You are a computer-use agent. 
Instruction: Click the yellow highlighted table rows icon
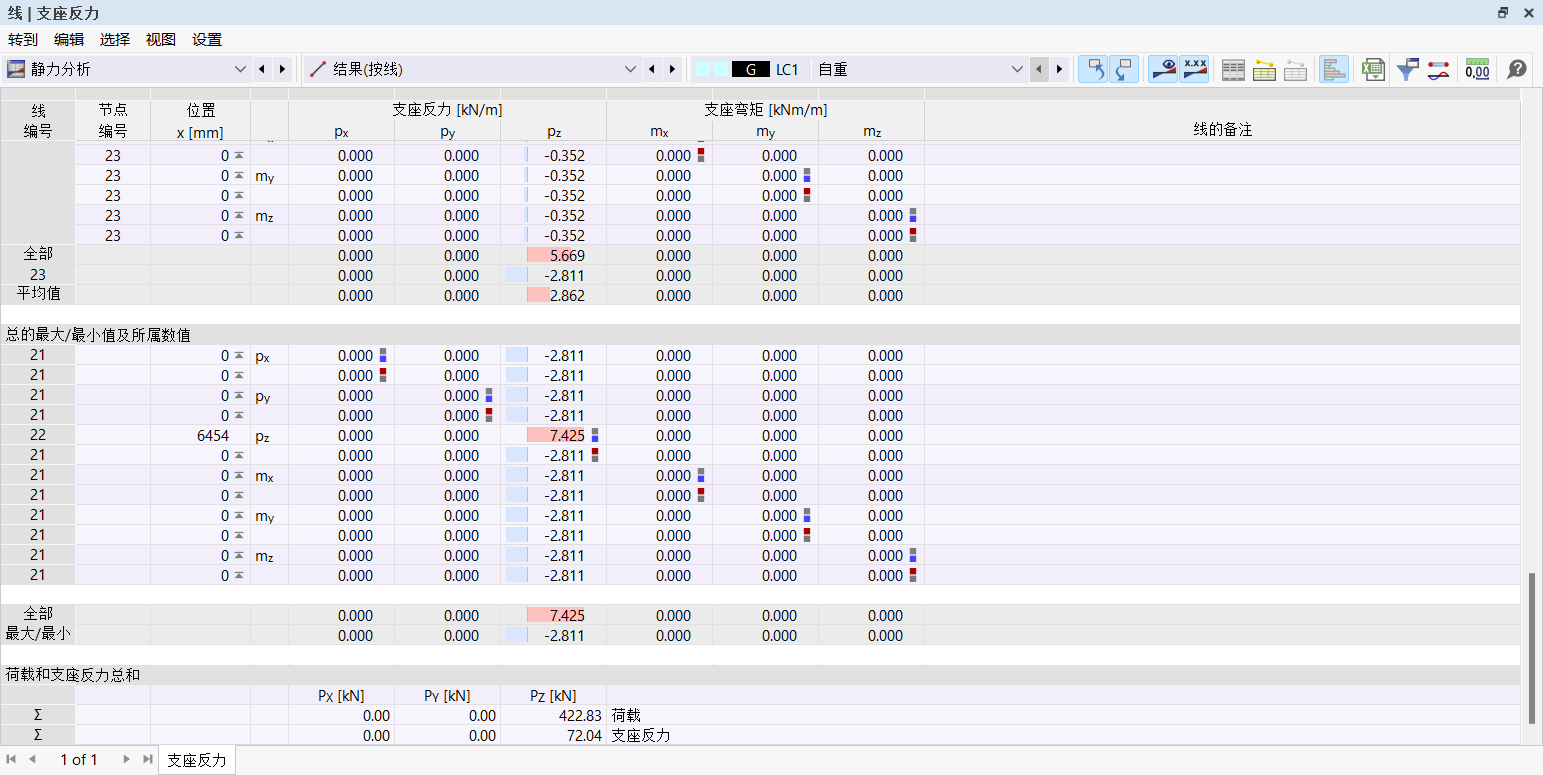pyautogui.click(x=1264, y=69)
